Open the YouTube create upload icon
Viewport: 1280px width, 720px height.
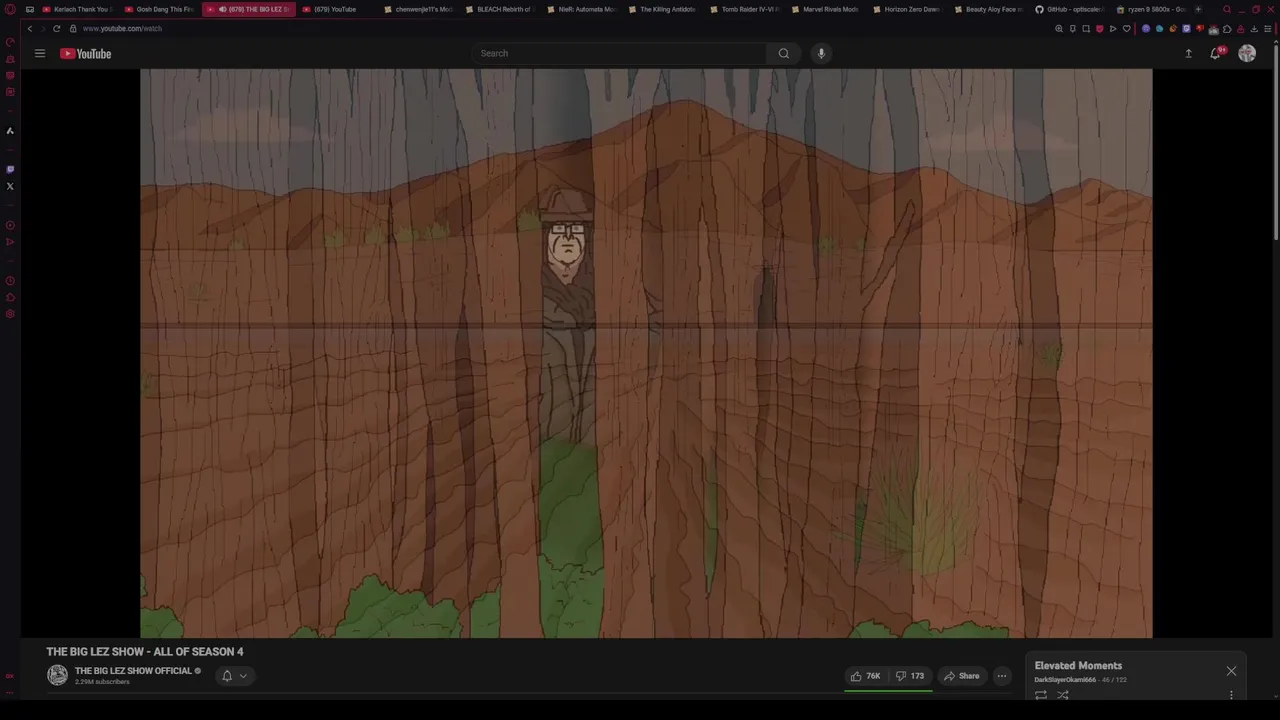click(x=1188, y=53)
